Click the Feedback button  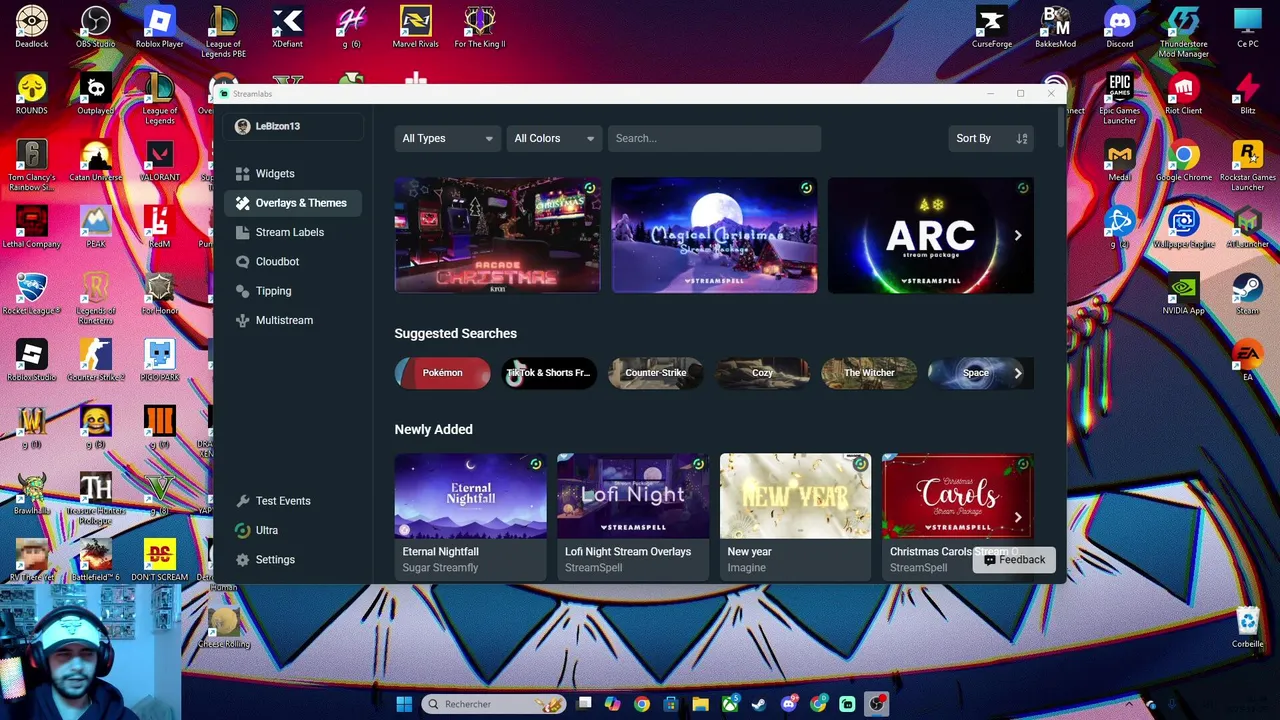click(x=1014, y=560)
